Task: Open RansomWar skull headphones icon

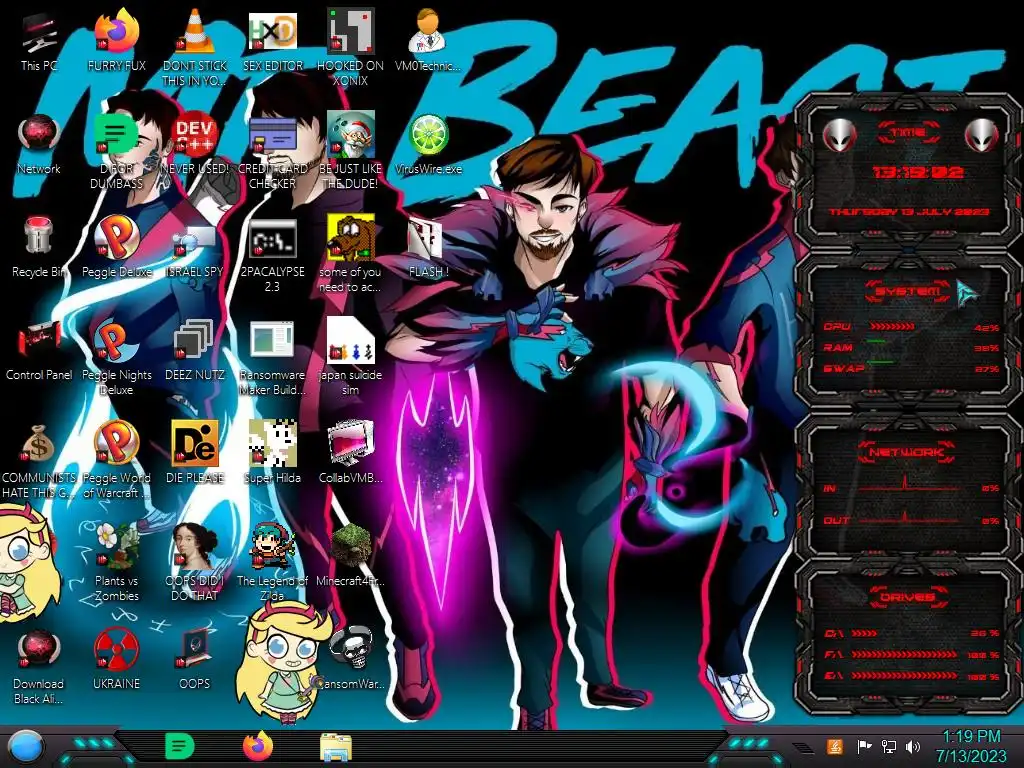Action: [351, 660]
